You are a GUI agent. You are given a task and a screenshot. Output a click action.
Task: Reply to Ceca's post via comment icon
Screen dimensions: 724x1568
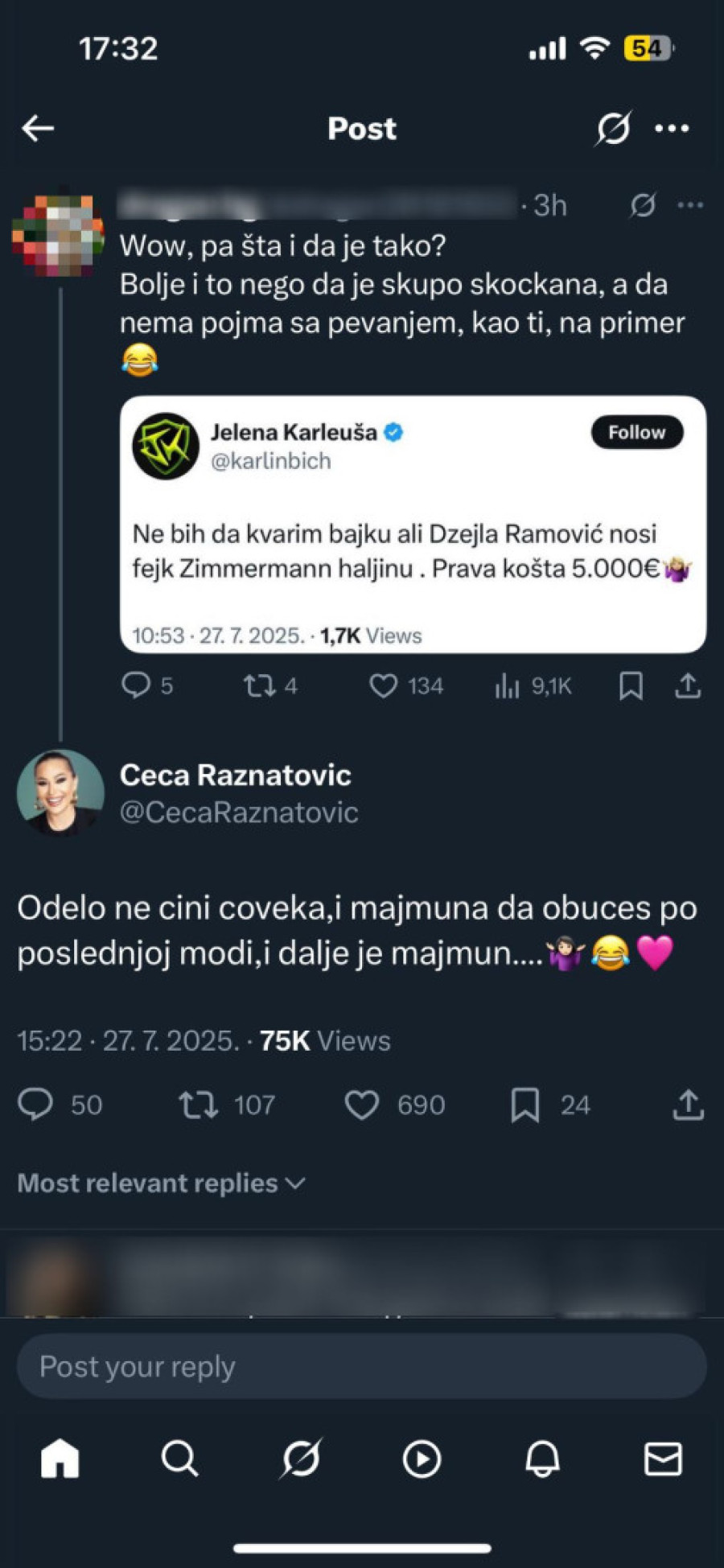tap(35, 1105)
